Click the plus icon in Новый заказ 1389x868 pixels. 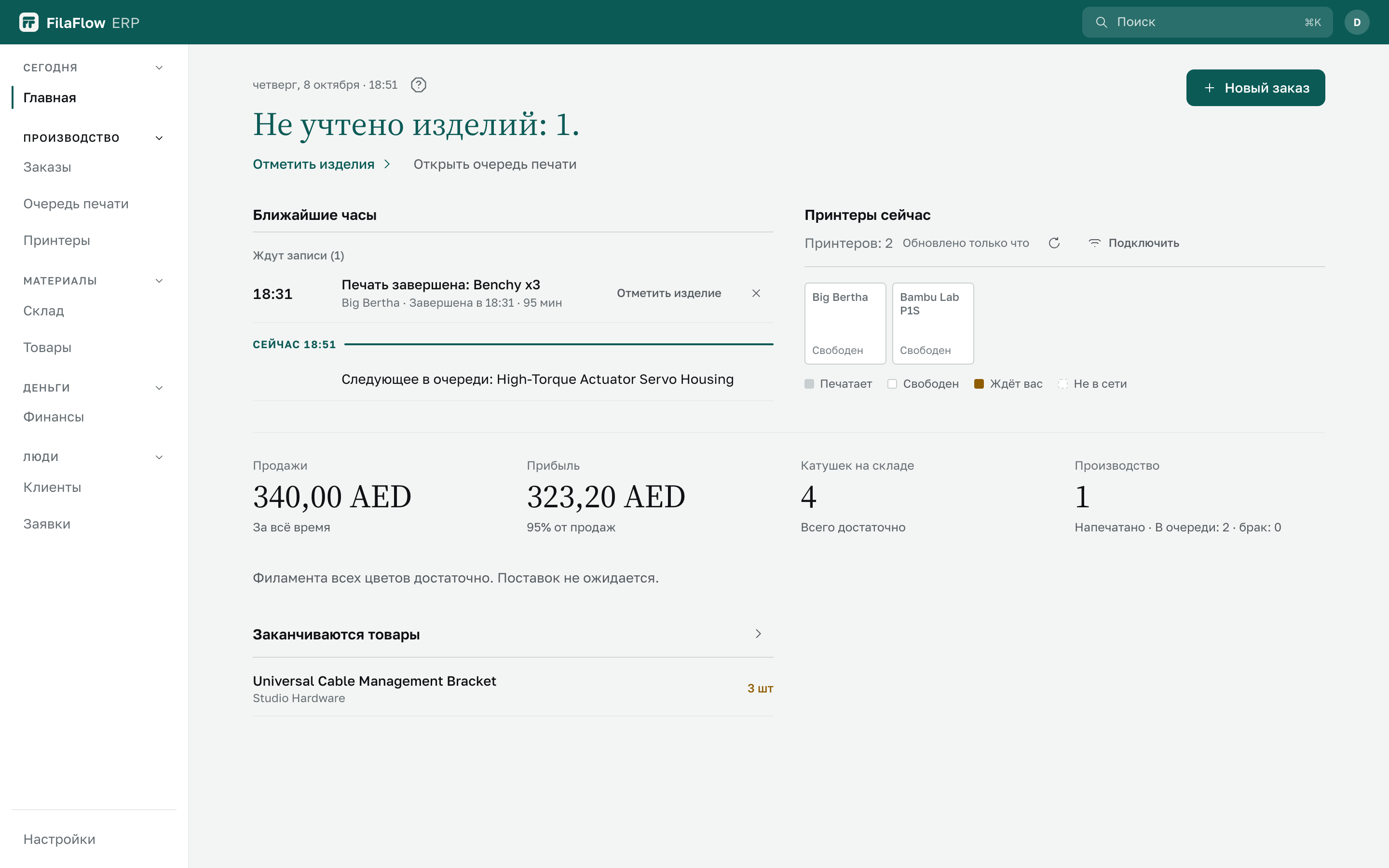click(x=1210, y=88)
